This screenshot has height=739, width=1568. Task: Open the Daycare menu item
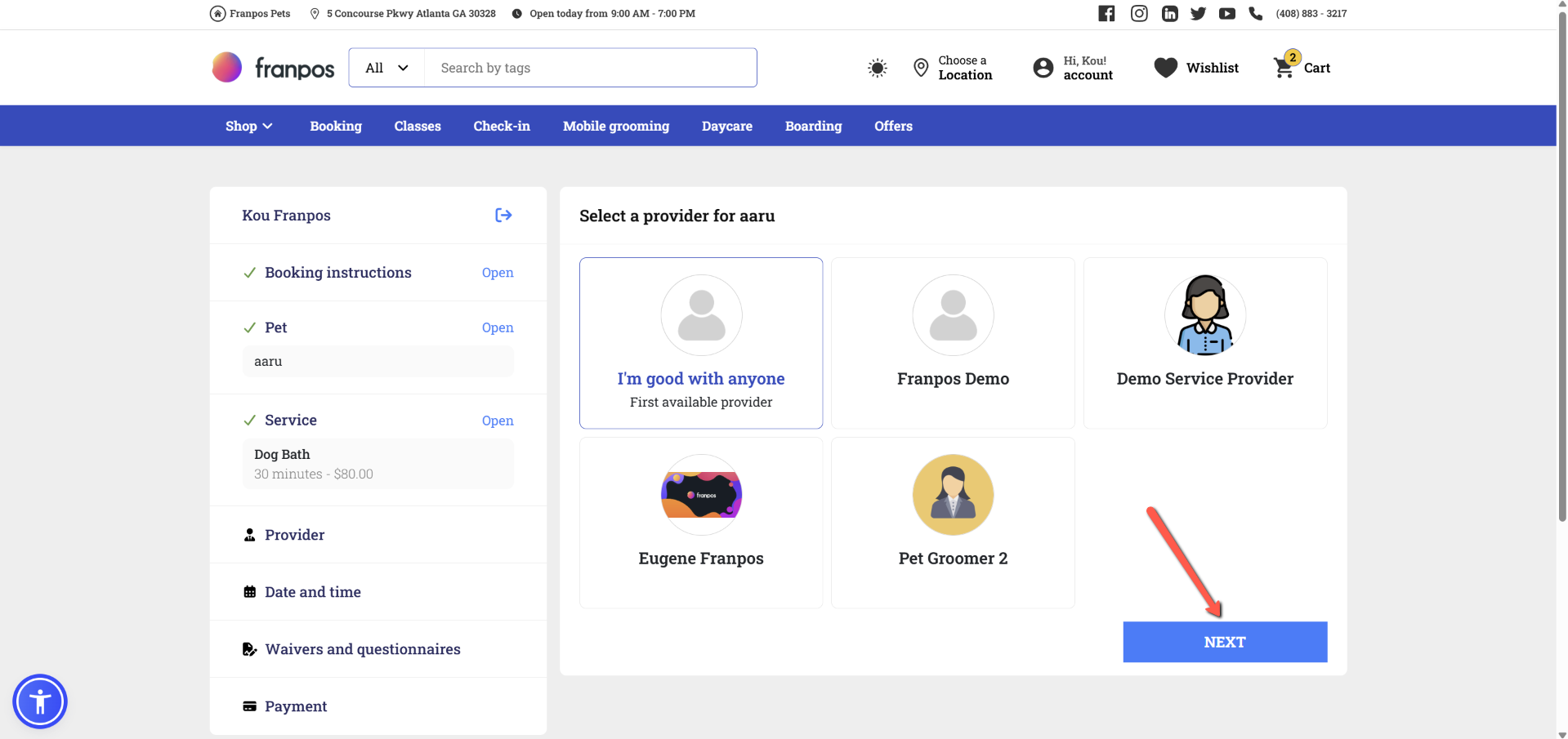[x=726, y=126]
